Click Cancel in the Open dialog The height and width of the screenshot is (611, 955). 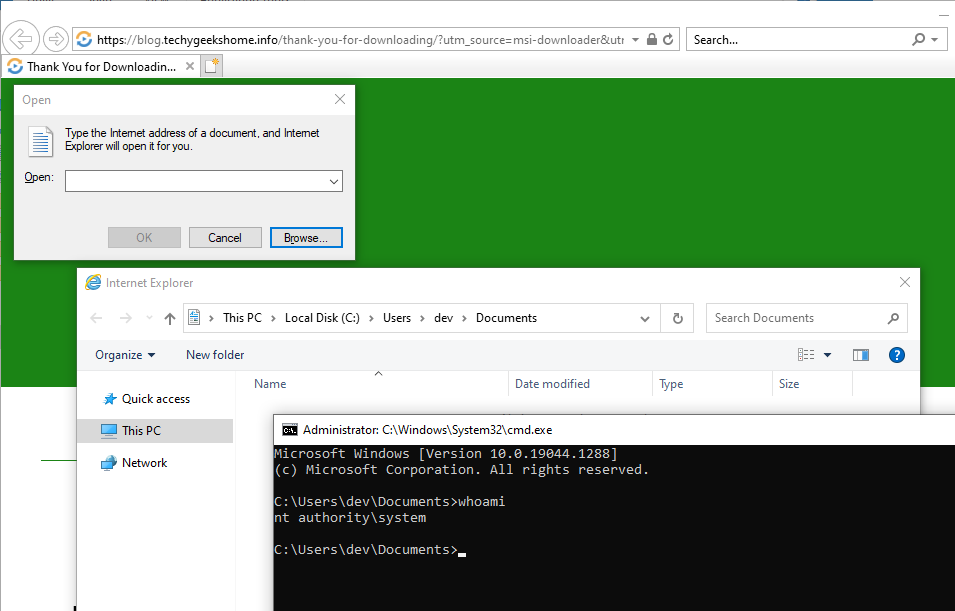click(x=225, y=238)
